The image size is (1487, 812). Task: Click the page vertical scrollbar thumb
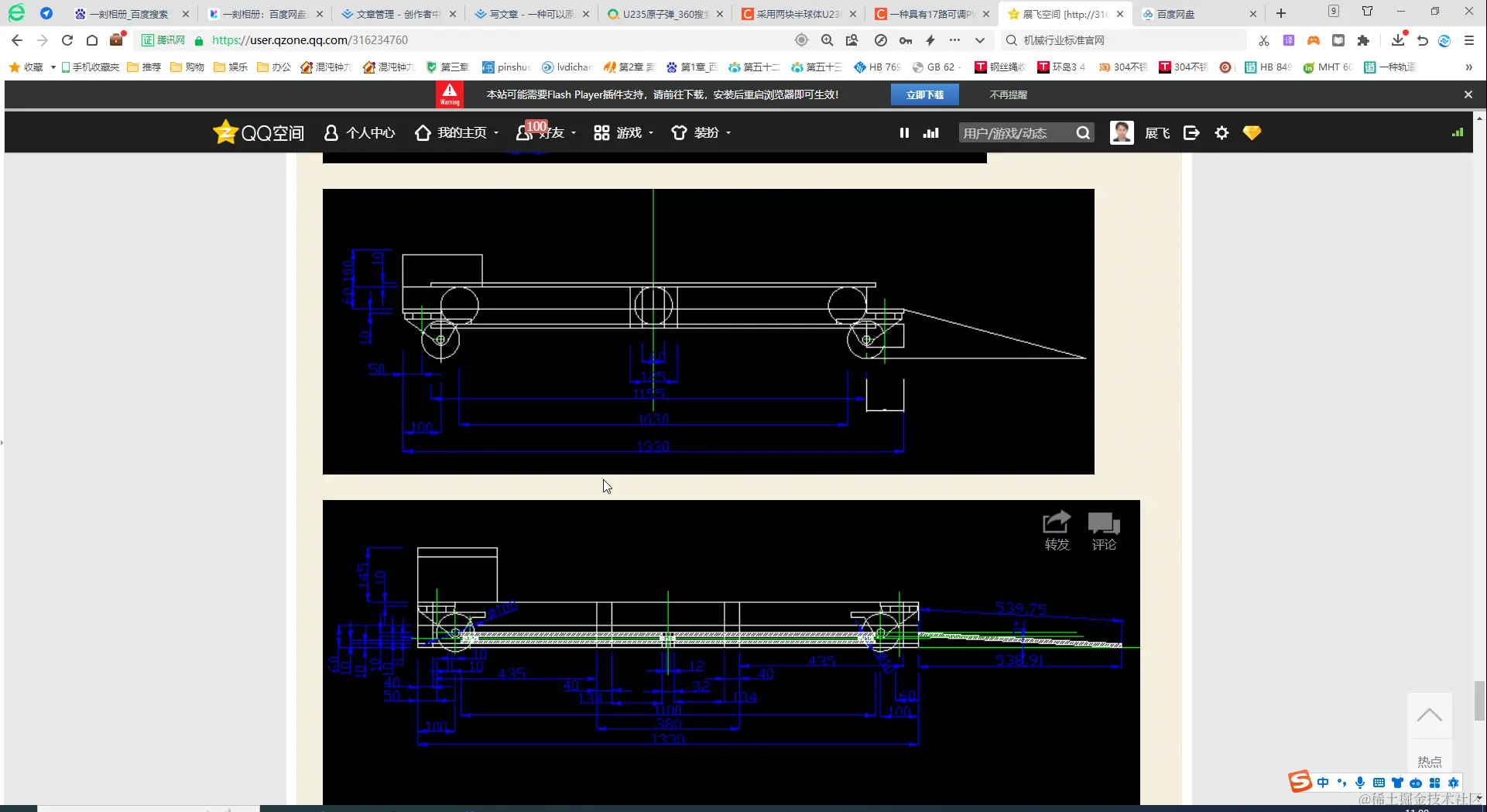pos(1479,700)
